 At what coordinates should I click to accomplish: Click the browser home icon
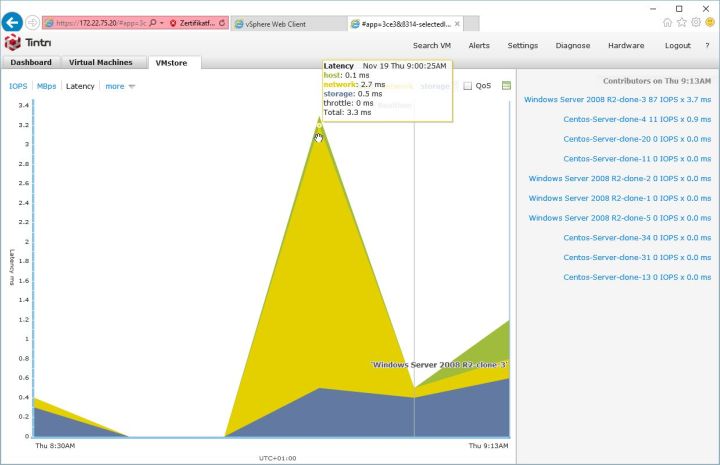pos(667,22)
